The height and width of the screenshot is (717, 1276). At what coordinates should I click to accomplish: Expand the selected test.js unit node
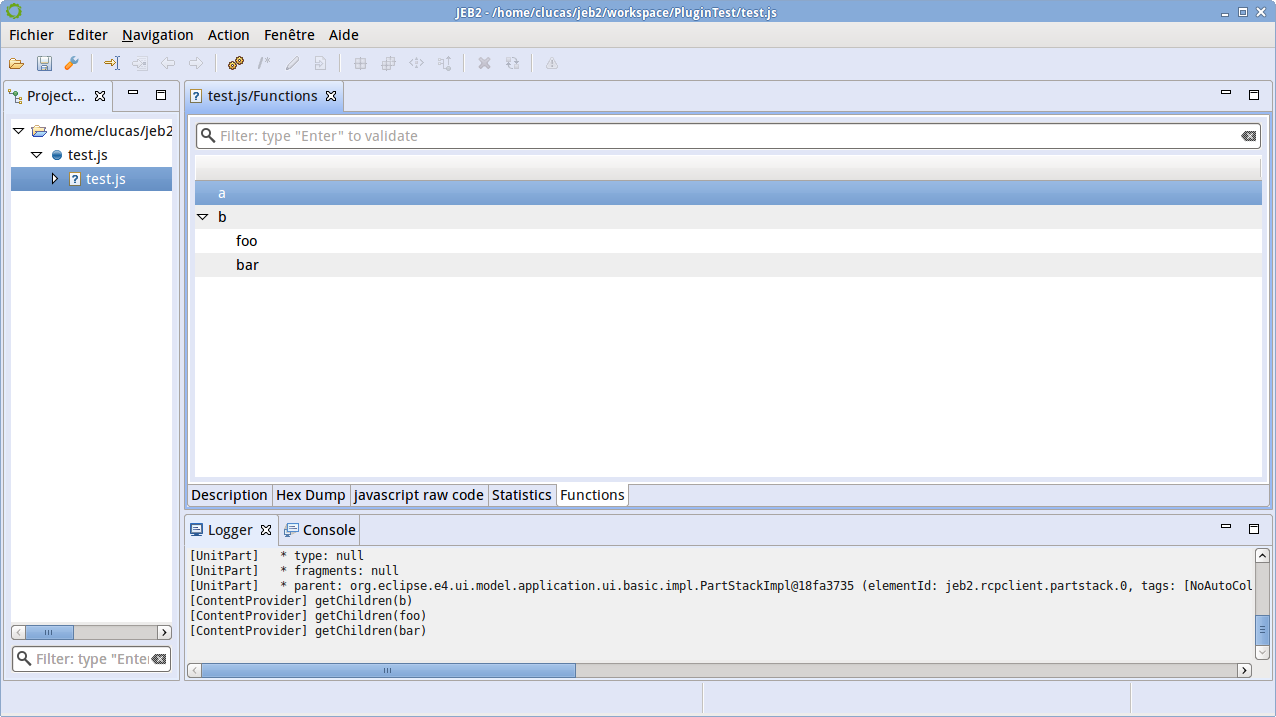pos(55,179)
